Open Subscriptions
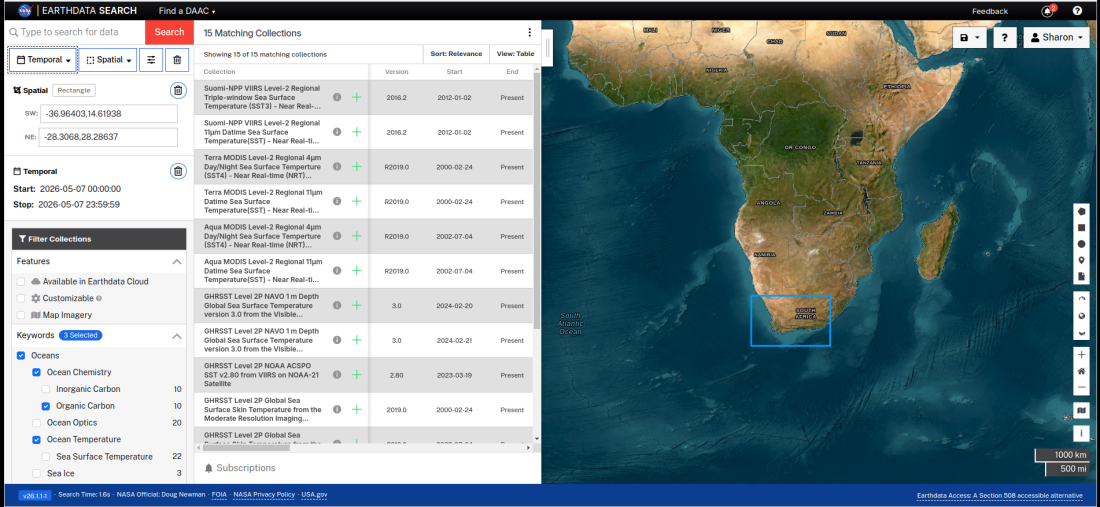This screenshot has height=507, width=1100. click(240, 468)
